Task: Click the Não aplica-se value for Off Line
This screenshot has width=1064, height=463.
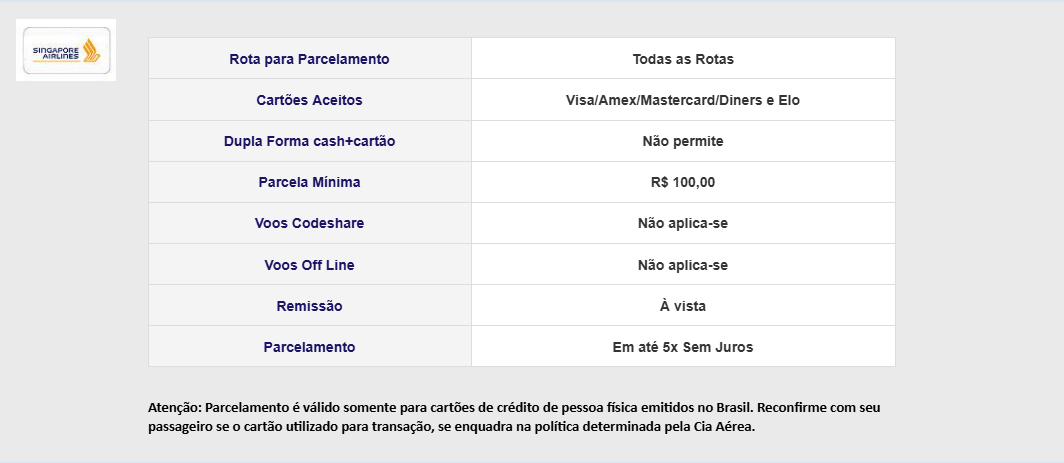Action: (683, 265)
